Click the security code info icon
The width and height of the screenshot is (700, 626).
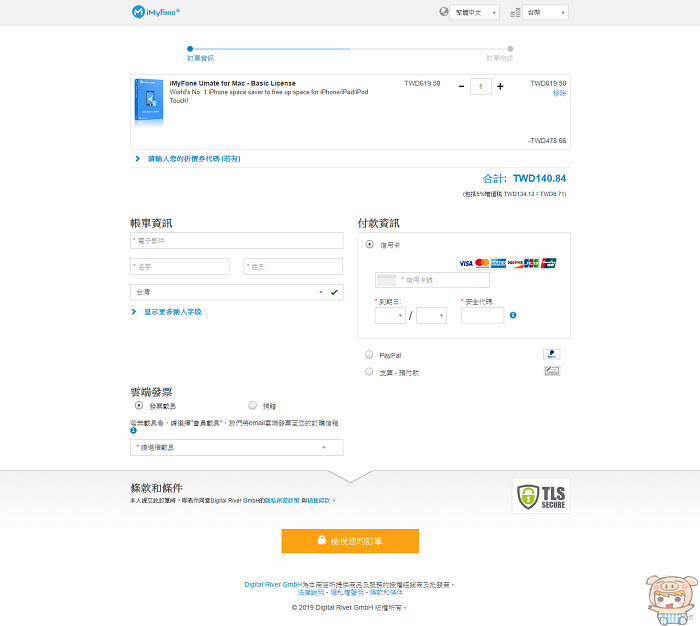513,315
